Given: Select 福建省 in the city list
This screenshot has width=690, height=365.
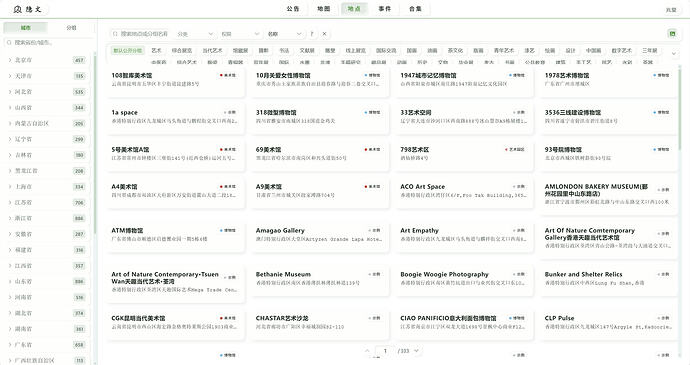Looking at the screenshot, I should [x=46, y=250].
